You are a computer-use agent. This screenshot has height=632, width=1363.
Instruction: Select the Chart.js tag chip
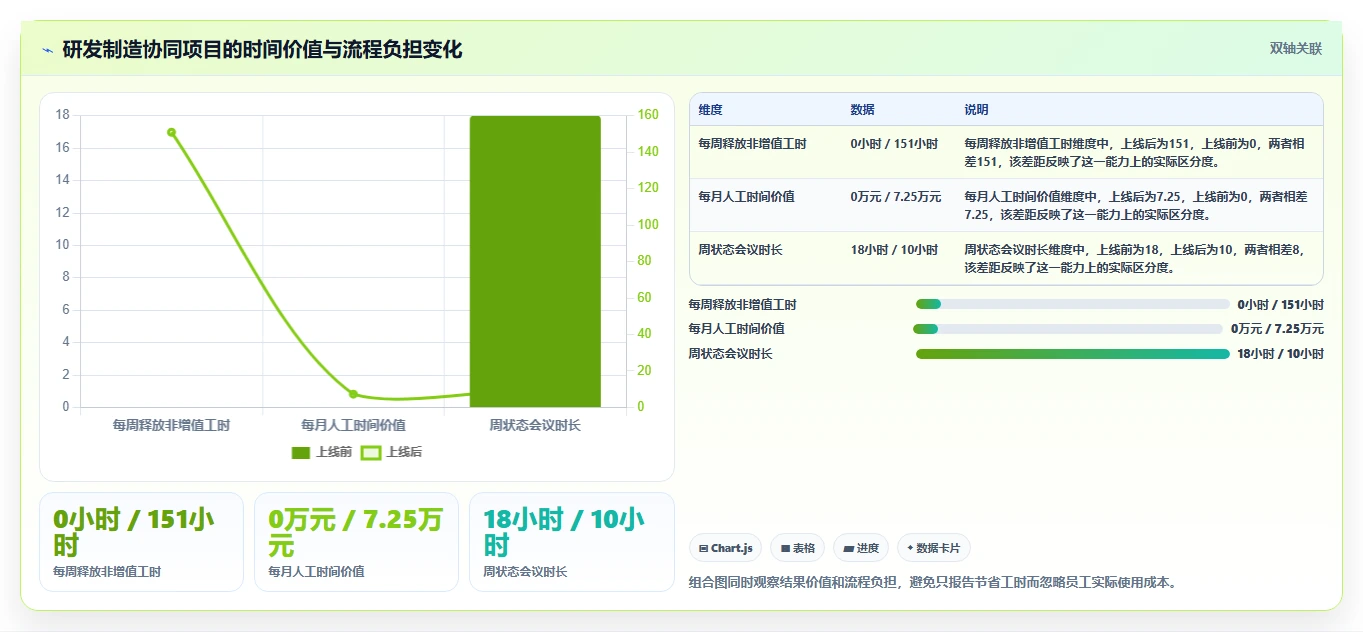point(725,548)
